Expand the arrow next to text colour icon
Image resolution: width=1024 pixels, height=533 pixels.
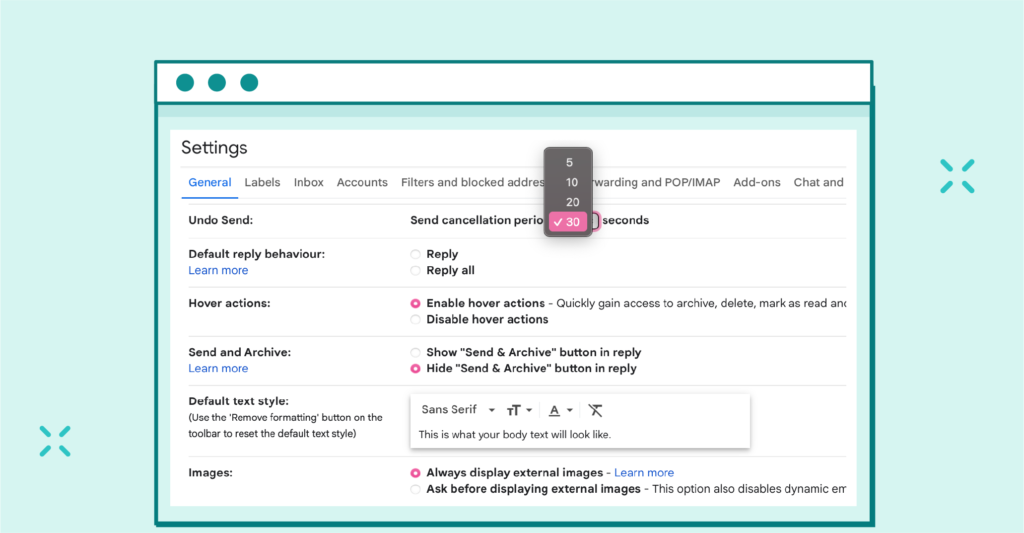coord(570,410)
